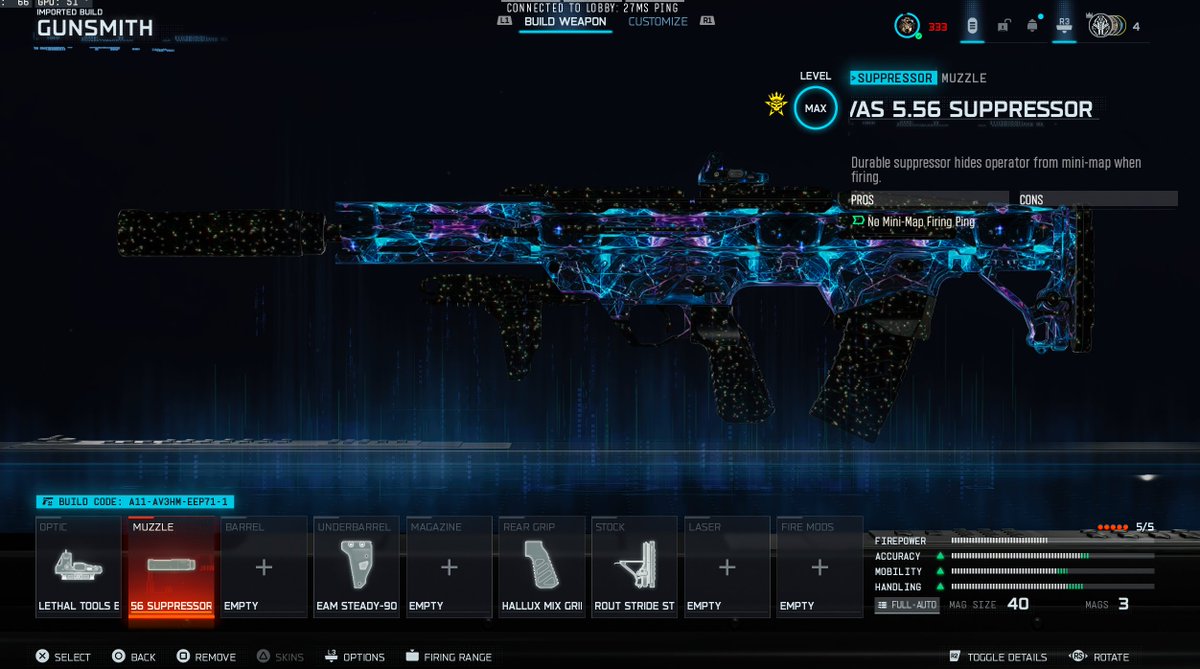The image size is (1200, 669).
Task: Click Toggle Details prompt
Action: pyautogui.click(x=998, y=657)
